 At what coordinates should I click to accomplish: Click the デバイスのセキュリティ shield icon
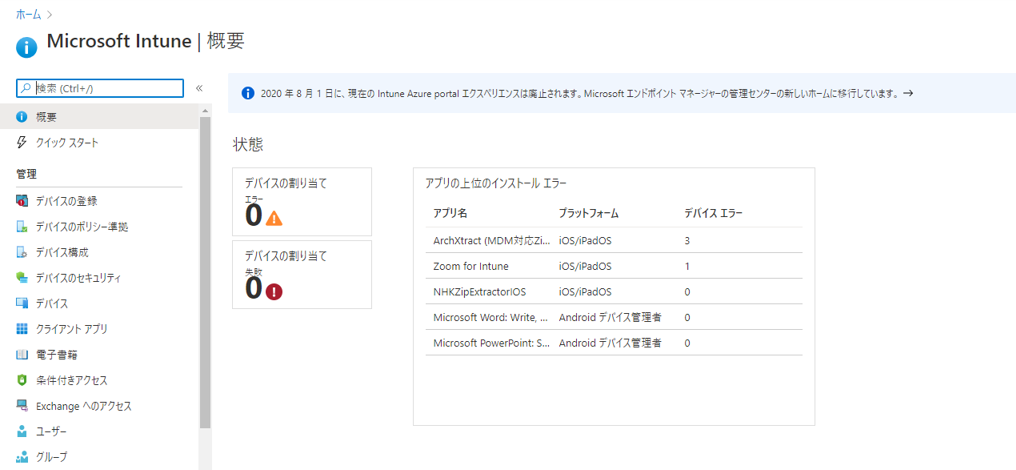point(22,278)
